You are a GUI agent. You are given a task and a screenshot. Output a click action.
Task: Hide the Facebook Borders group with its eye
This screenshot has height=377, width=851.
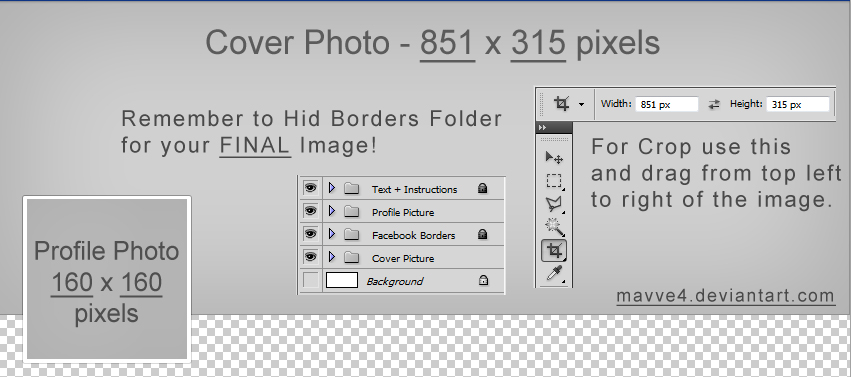coord(310,233)
